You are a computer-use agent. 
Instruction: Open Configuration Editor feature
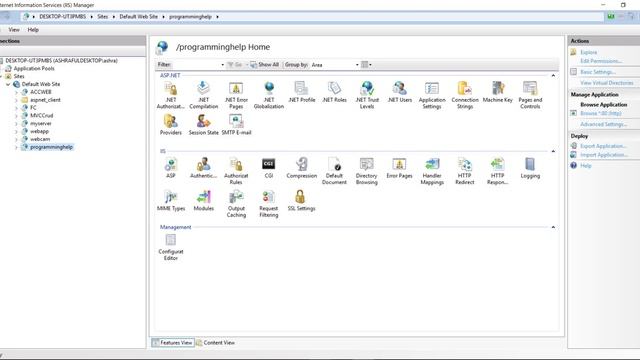coord(171,247)
